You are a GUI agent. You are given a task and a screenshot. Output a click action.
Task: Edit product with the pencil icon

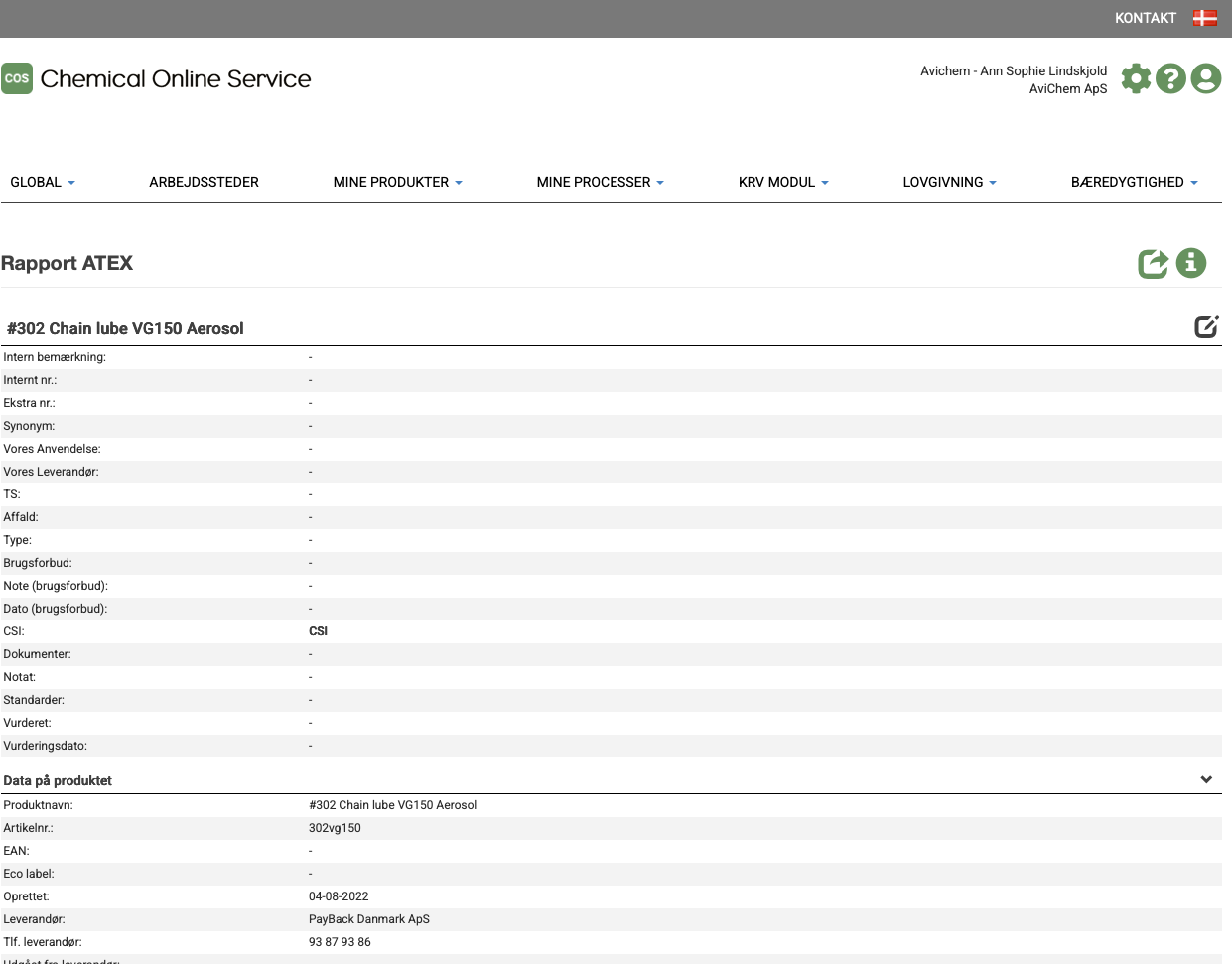(1205, 327)
